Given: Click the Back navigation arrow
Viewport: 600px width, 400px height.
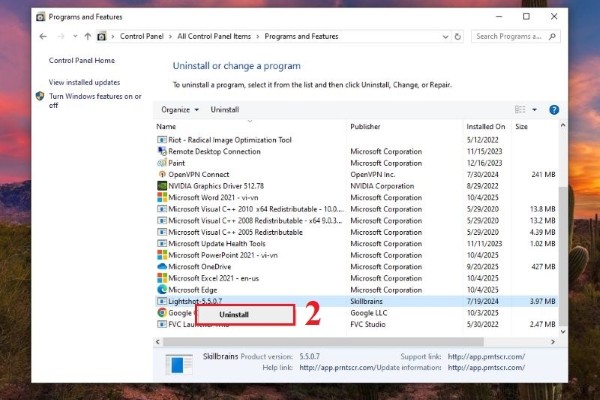Looking at the screenshot, I should tap(43, 36).
